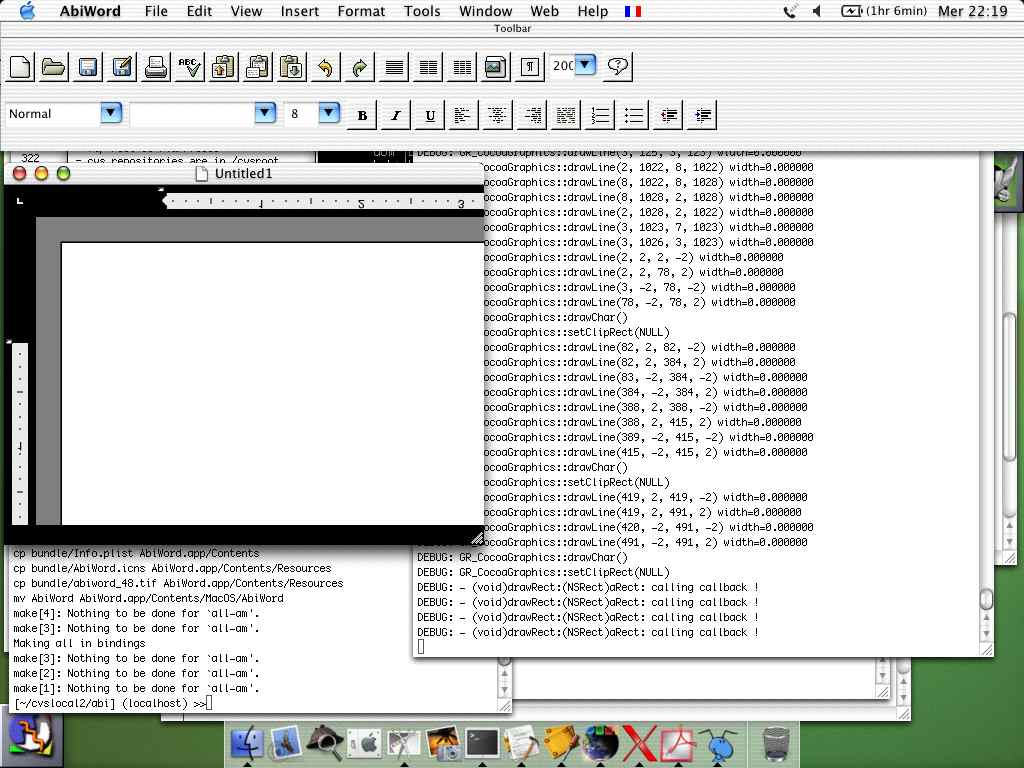Open the Tools menu
Viewport: 1024px width, 768px height.
coord(422,11)
